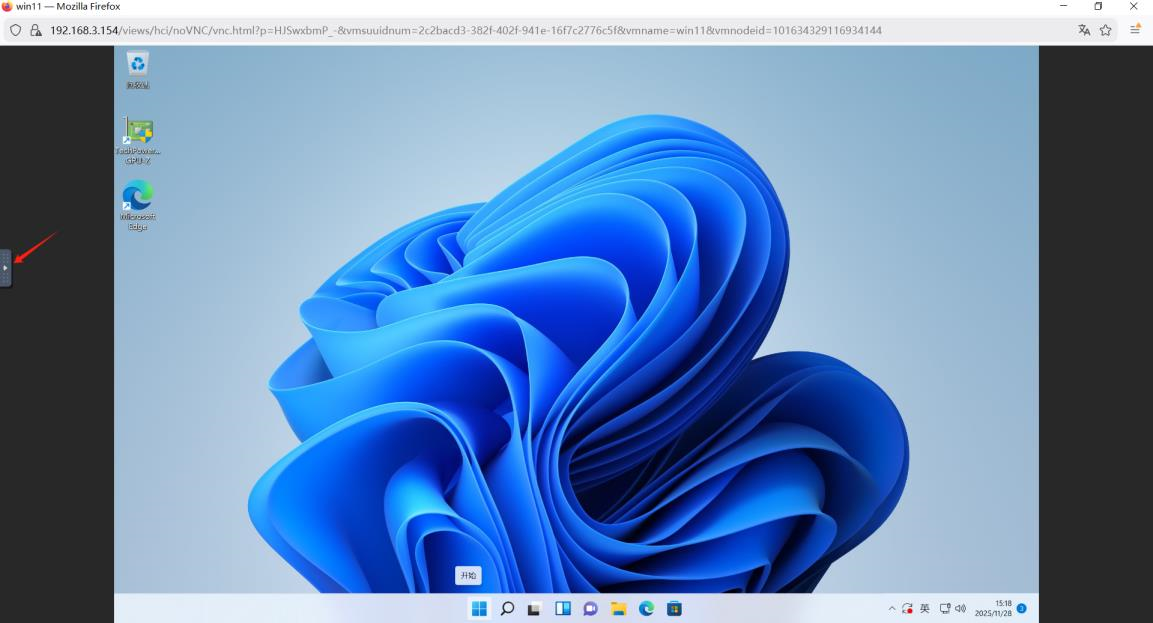Open the Firefox application hamburger menu
The height and width of the screenshot is (623, 1153).
click(x=1135, y=30)
